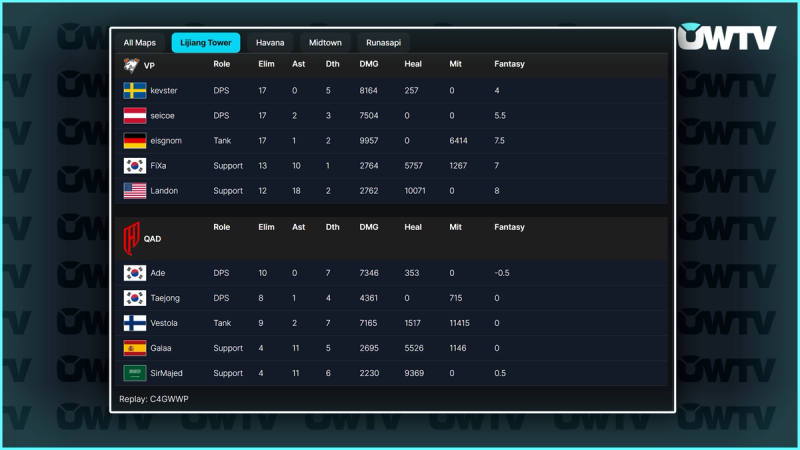Click the Fantasy header in VP table
The width and height of the screenshot is (800, 450).
coord(509,64)
